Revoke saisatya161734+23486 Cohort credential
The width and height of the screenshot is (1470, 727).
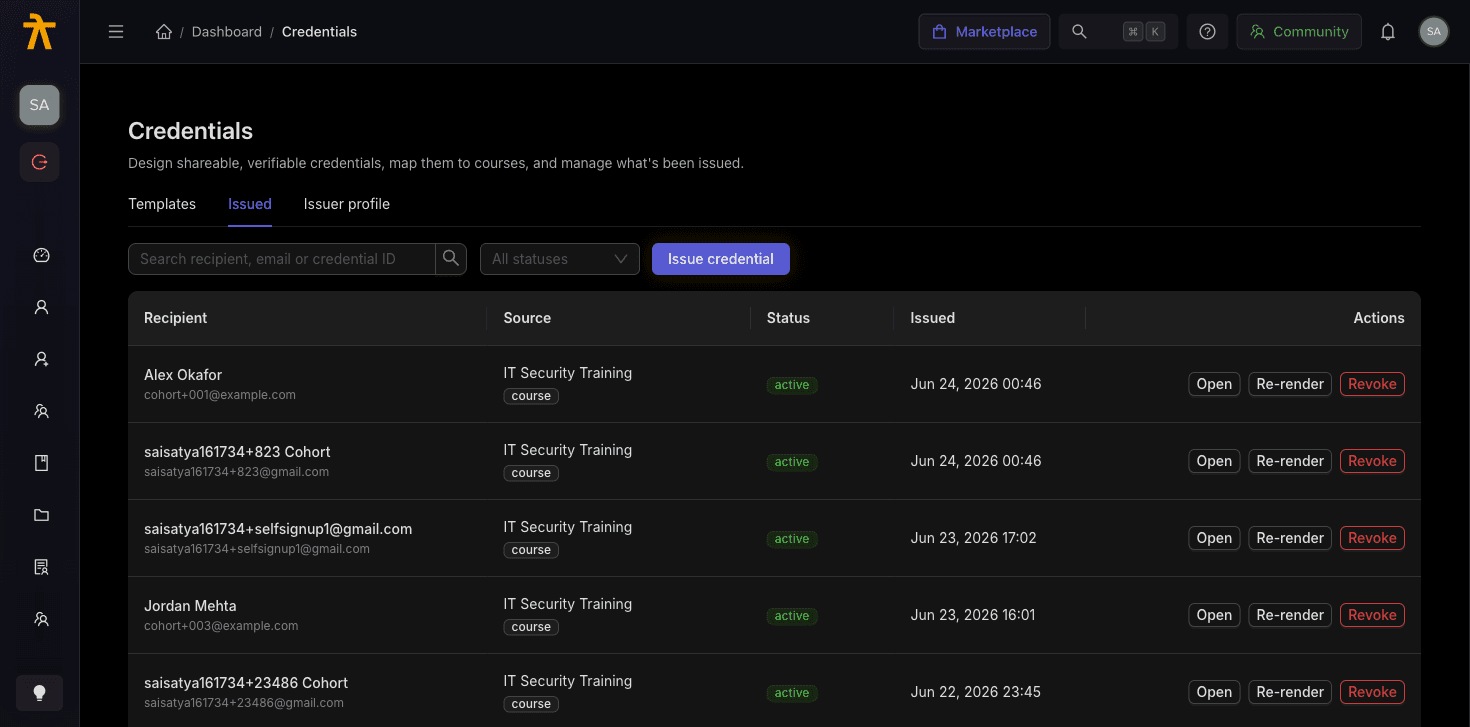[x=1372, y=692]
